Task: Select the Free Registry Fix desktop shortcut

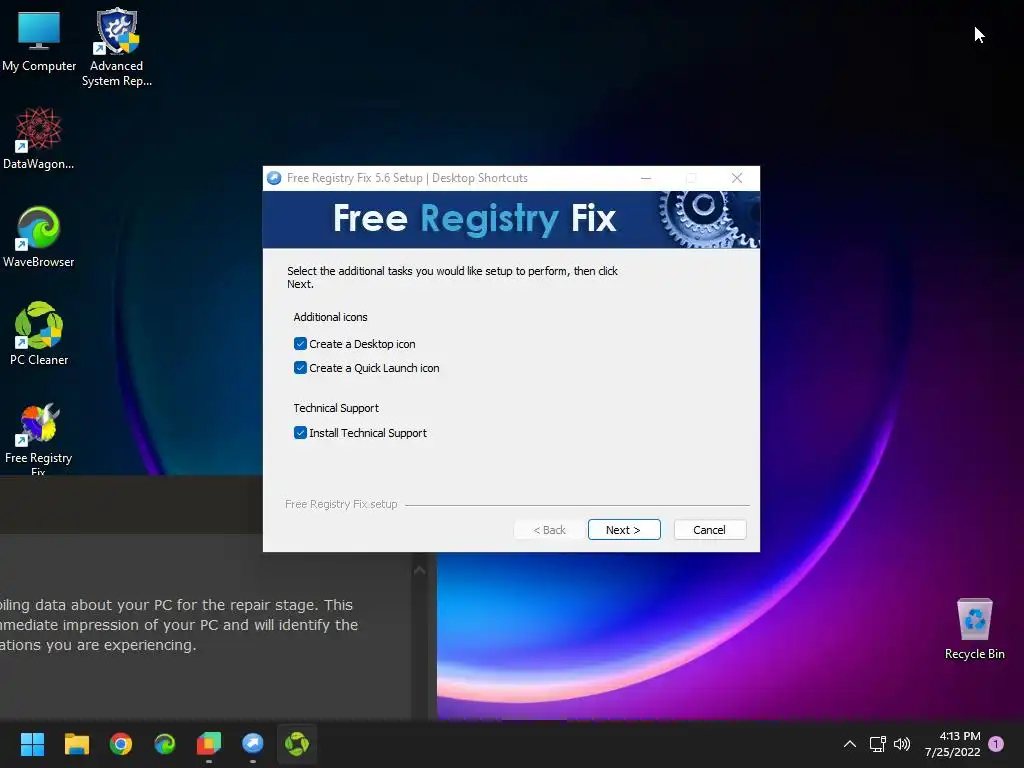Action: [39, 438]
